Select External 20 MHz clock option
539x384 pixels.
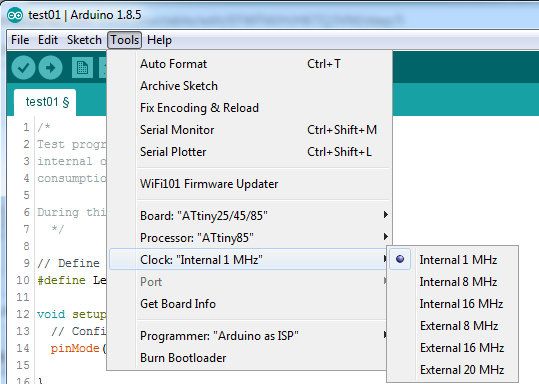pos(452,370)
